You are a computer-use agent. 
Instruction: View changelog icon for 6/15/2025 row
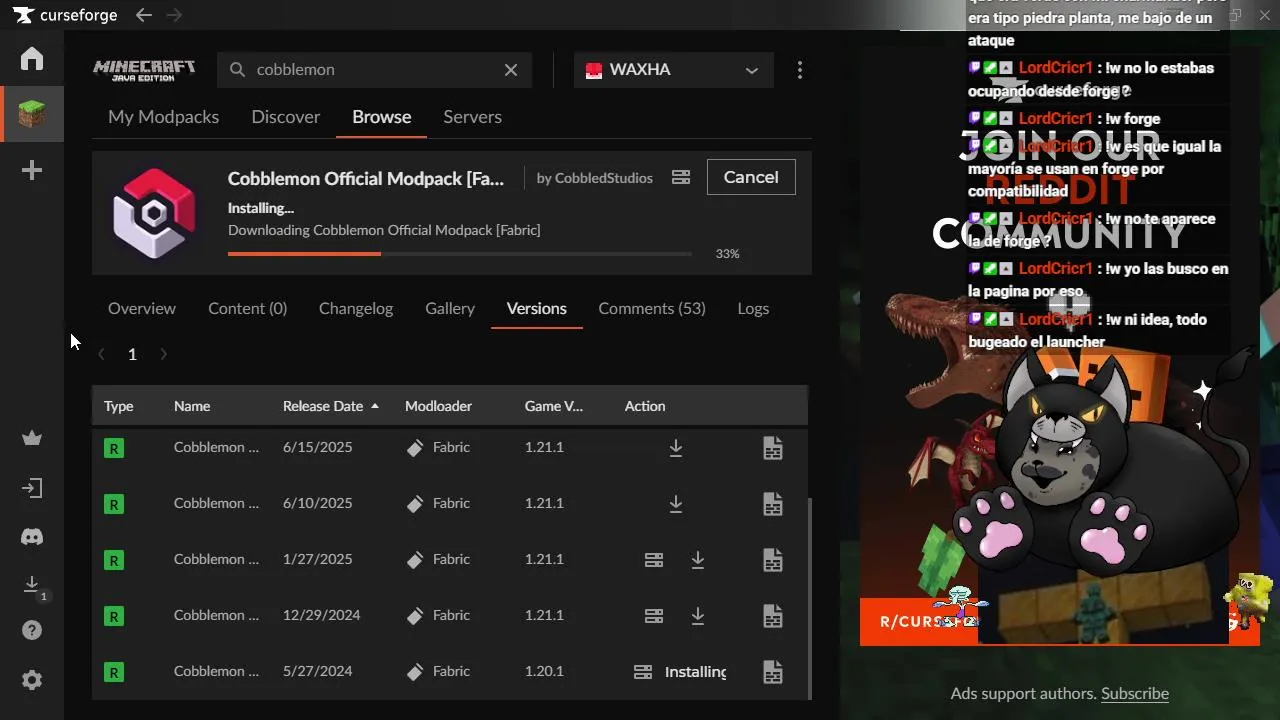[x=773, y=448]
